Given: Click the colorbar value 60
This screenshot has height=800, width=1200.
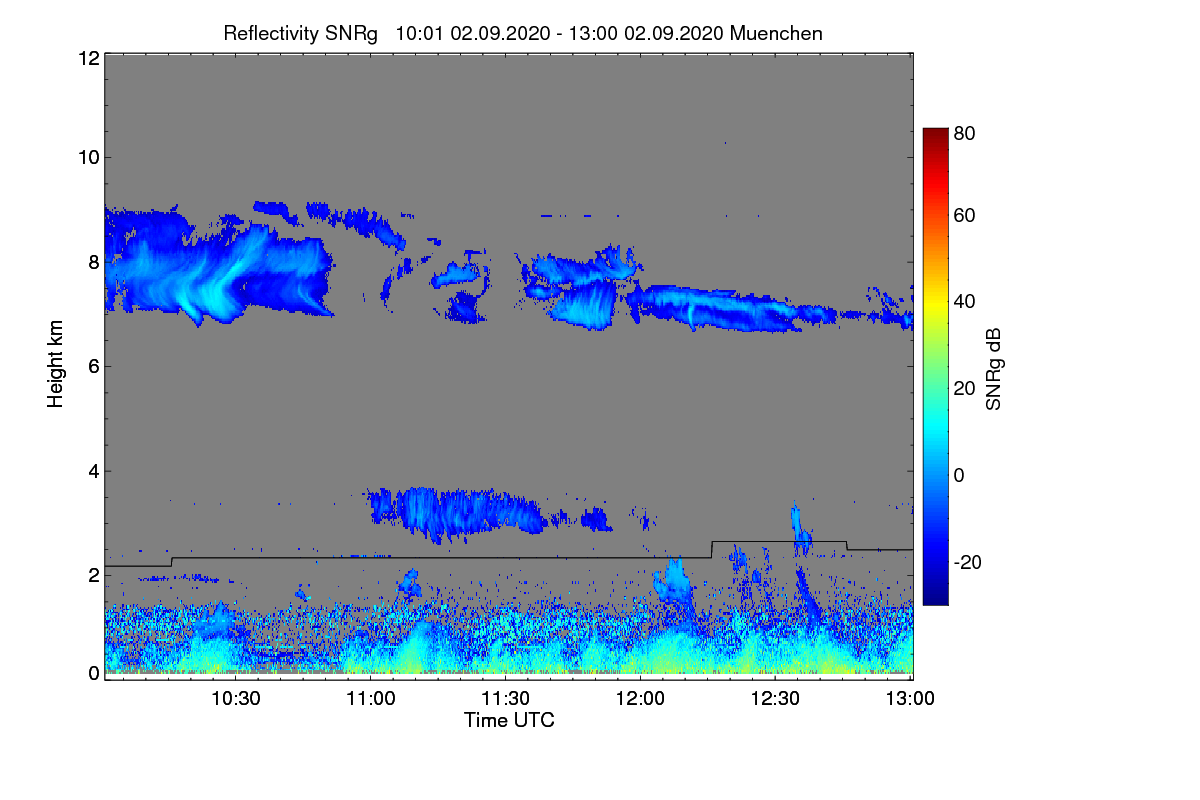Looking at the screenshot, I should [965, 215].
